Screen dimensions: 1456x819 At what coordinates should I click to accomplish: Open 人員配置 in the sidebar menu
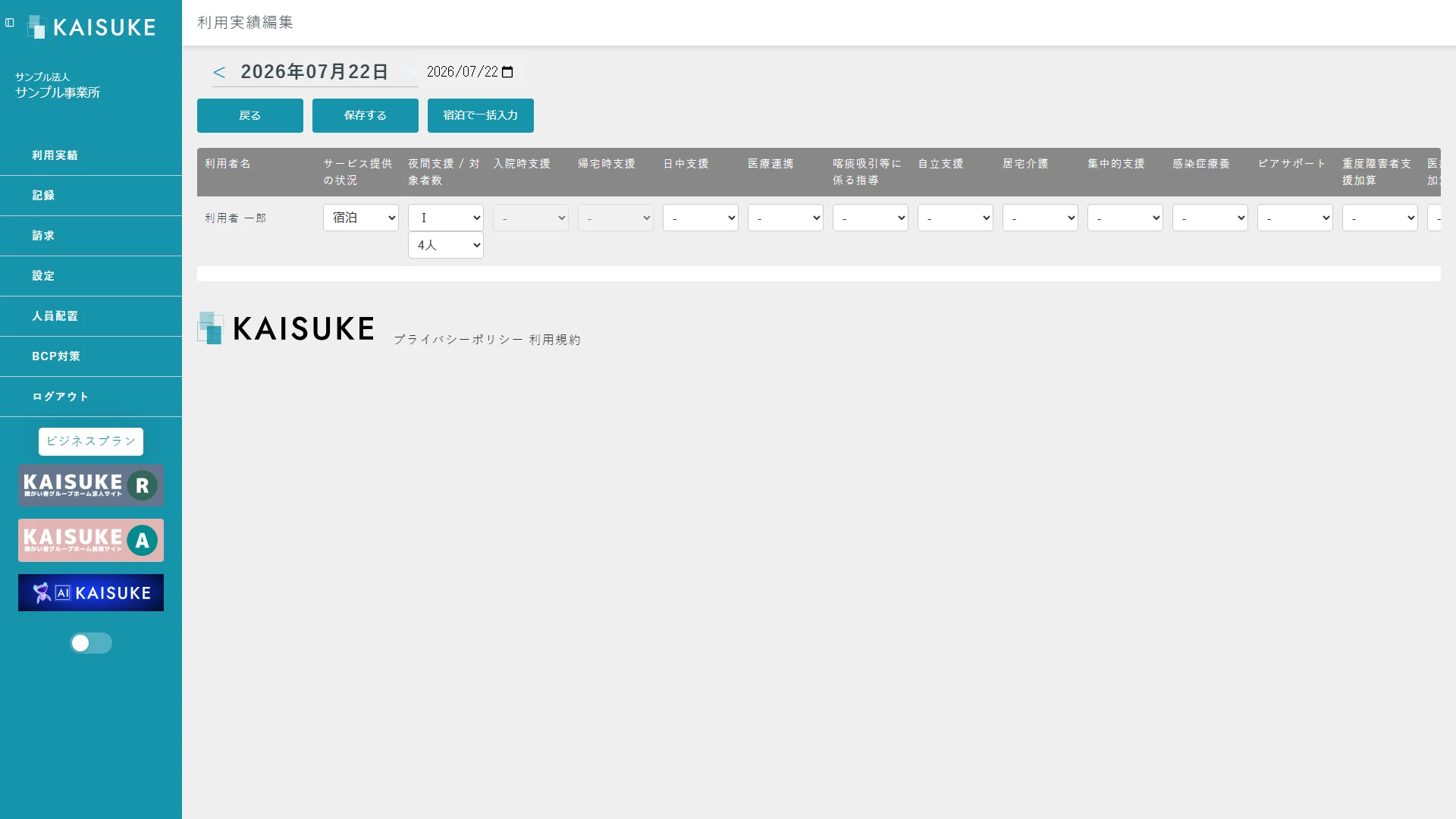tap(91, 316)
